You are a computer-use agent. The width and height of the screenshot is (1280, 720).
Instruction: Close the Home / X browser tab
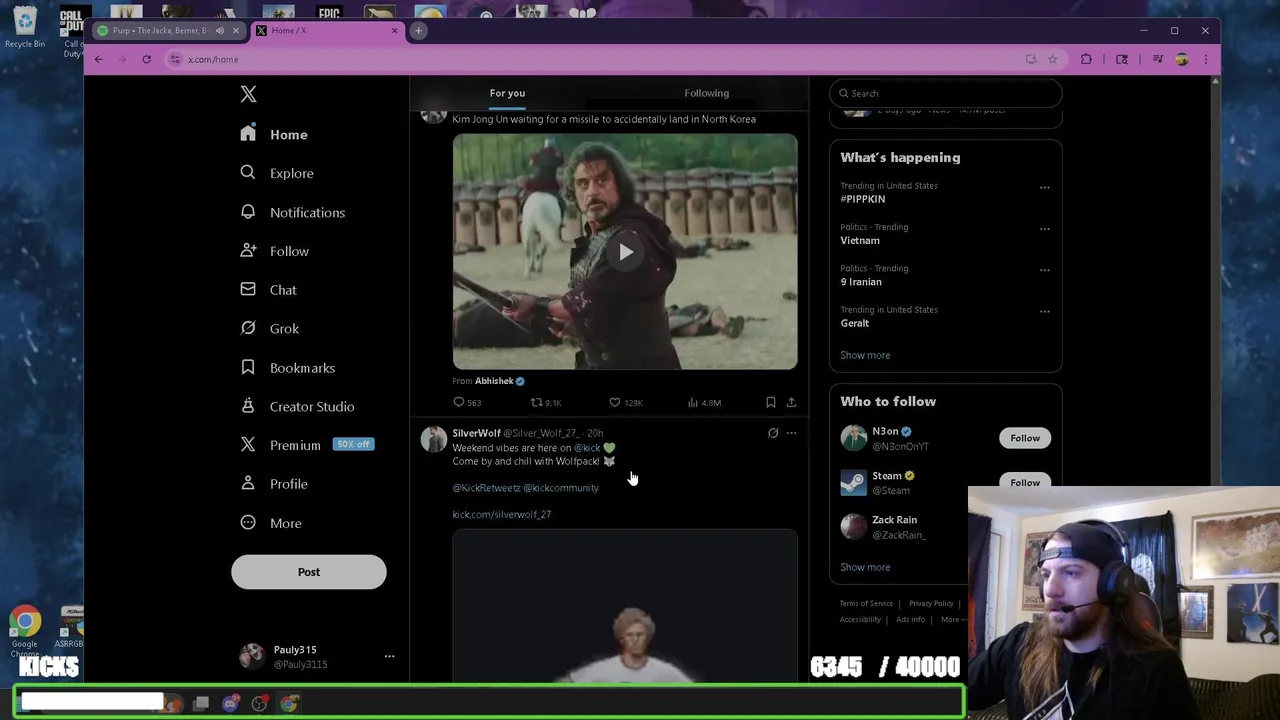point(394,30)
